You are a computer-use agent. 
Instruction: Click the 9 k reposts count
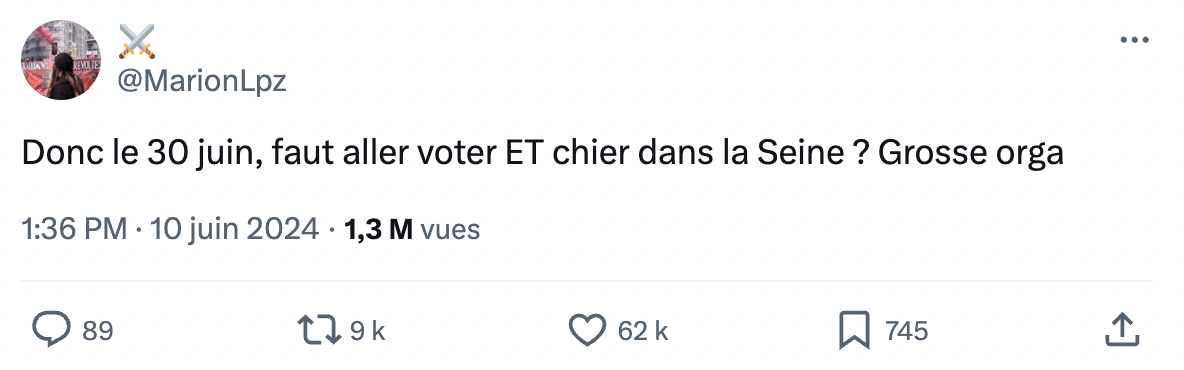368,331
